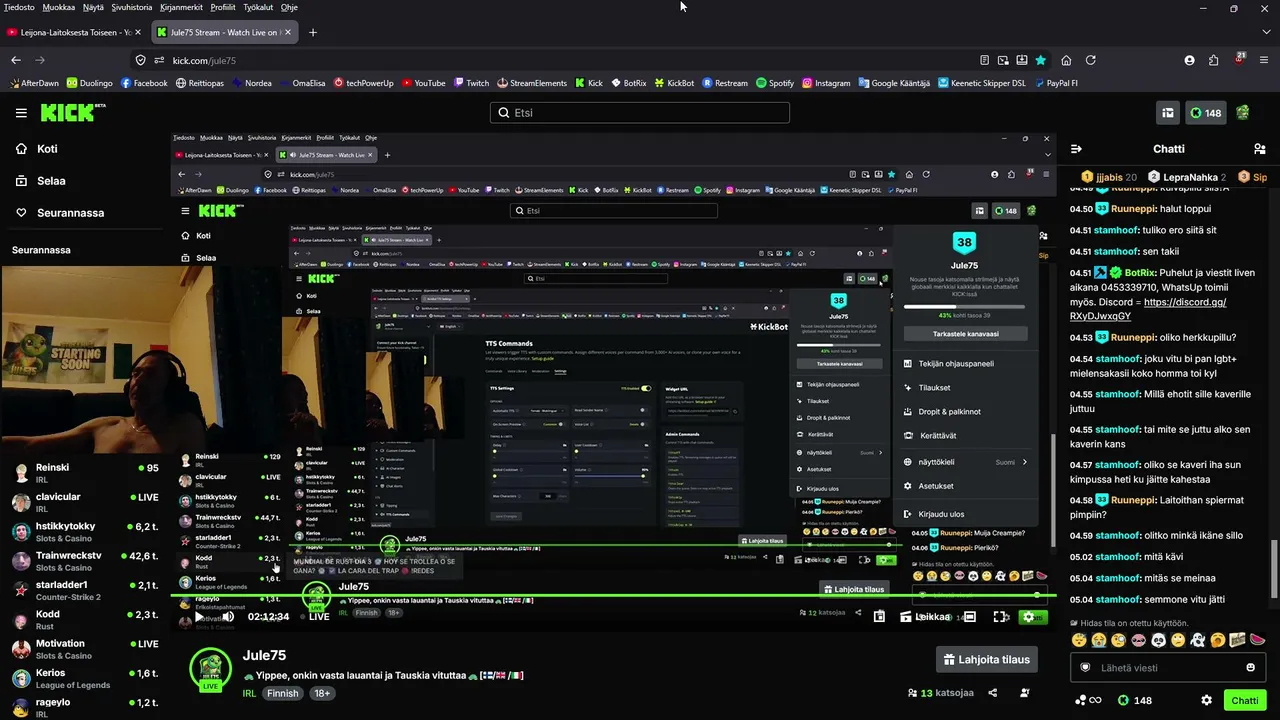
Task: Toggle reader view icon in address bar
Action: click(x=985, y=60)
